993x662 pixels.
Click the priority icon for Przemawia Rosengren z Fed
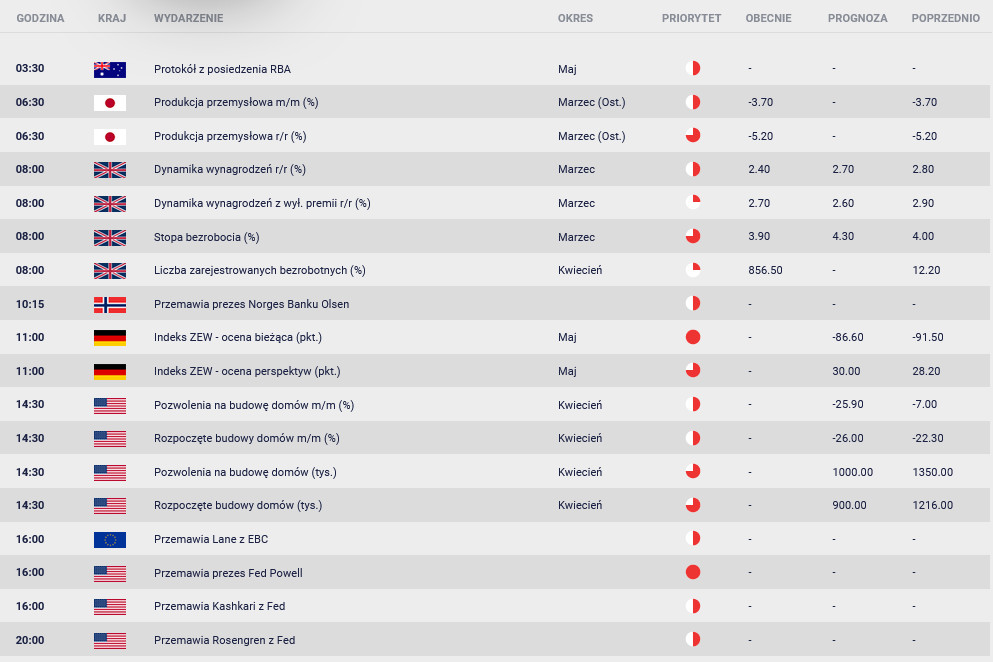tap(693, 639)
